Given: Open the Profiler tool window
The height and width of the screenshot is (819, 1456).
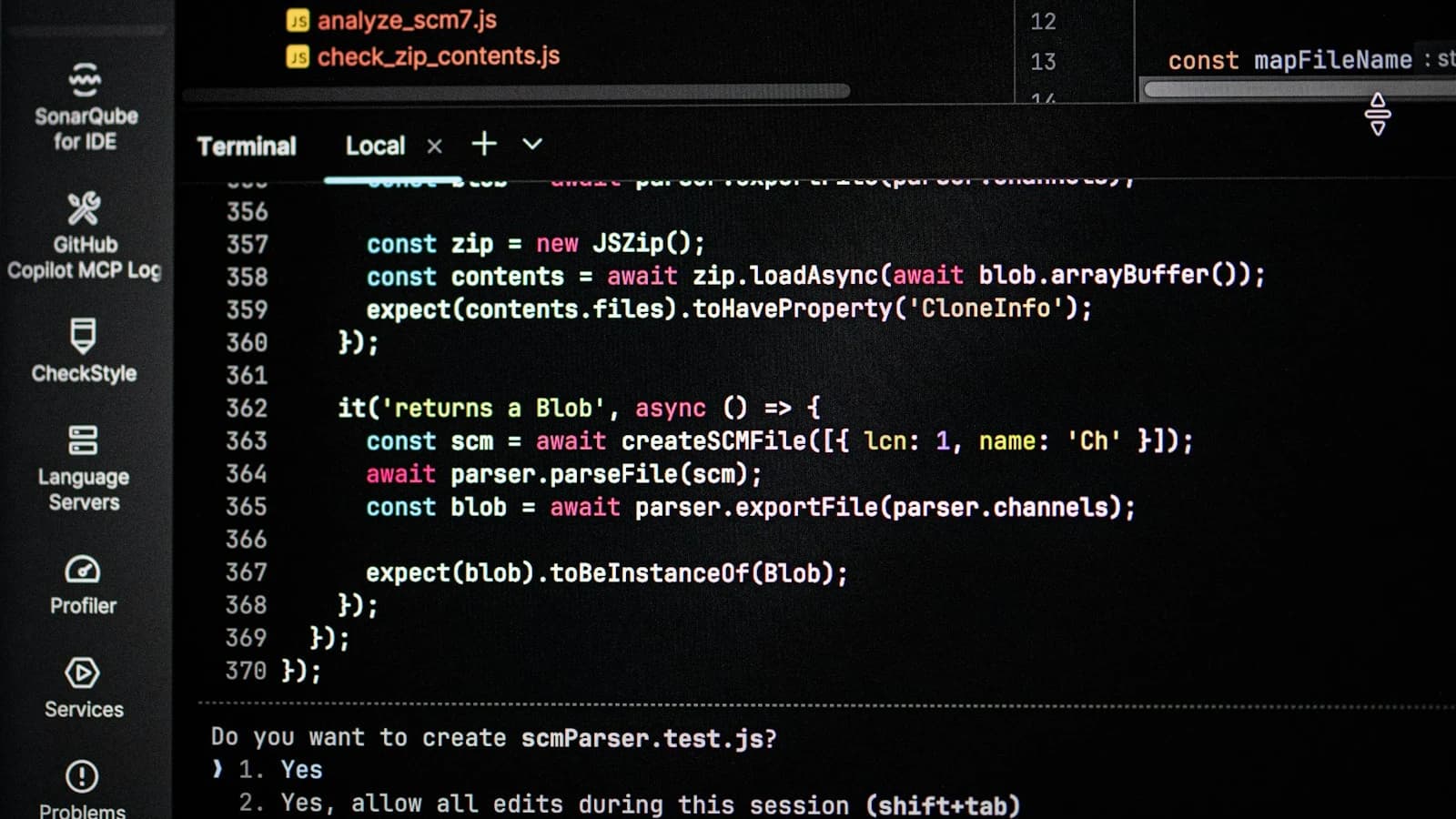Looking at the screenshot, I should click(x=83, y=585).
